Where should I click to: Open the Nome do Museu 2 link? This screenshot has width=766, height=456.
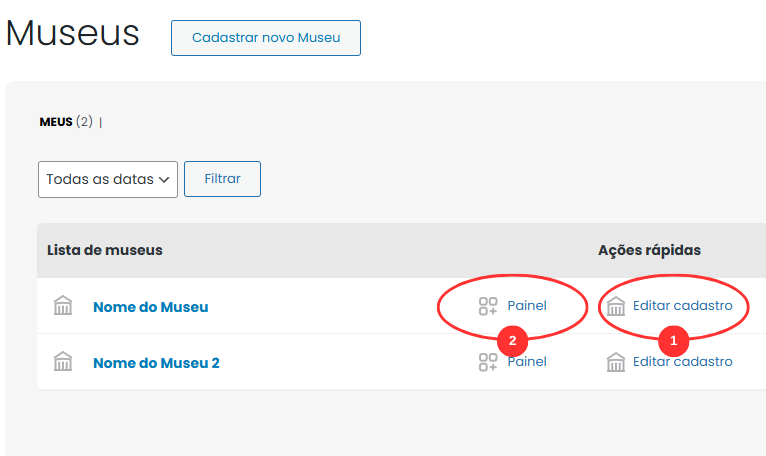pos(156,363)
